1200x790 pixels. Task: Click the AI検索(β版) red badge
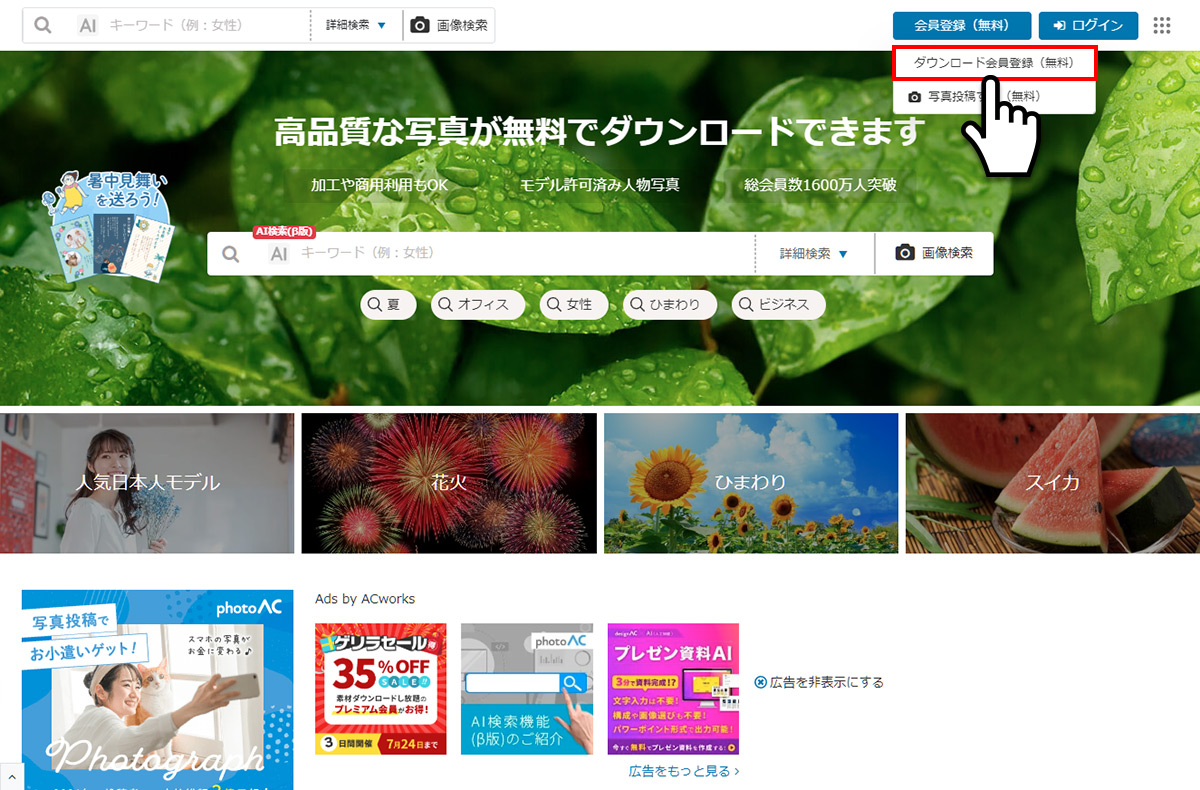(284, 231)
